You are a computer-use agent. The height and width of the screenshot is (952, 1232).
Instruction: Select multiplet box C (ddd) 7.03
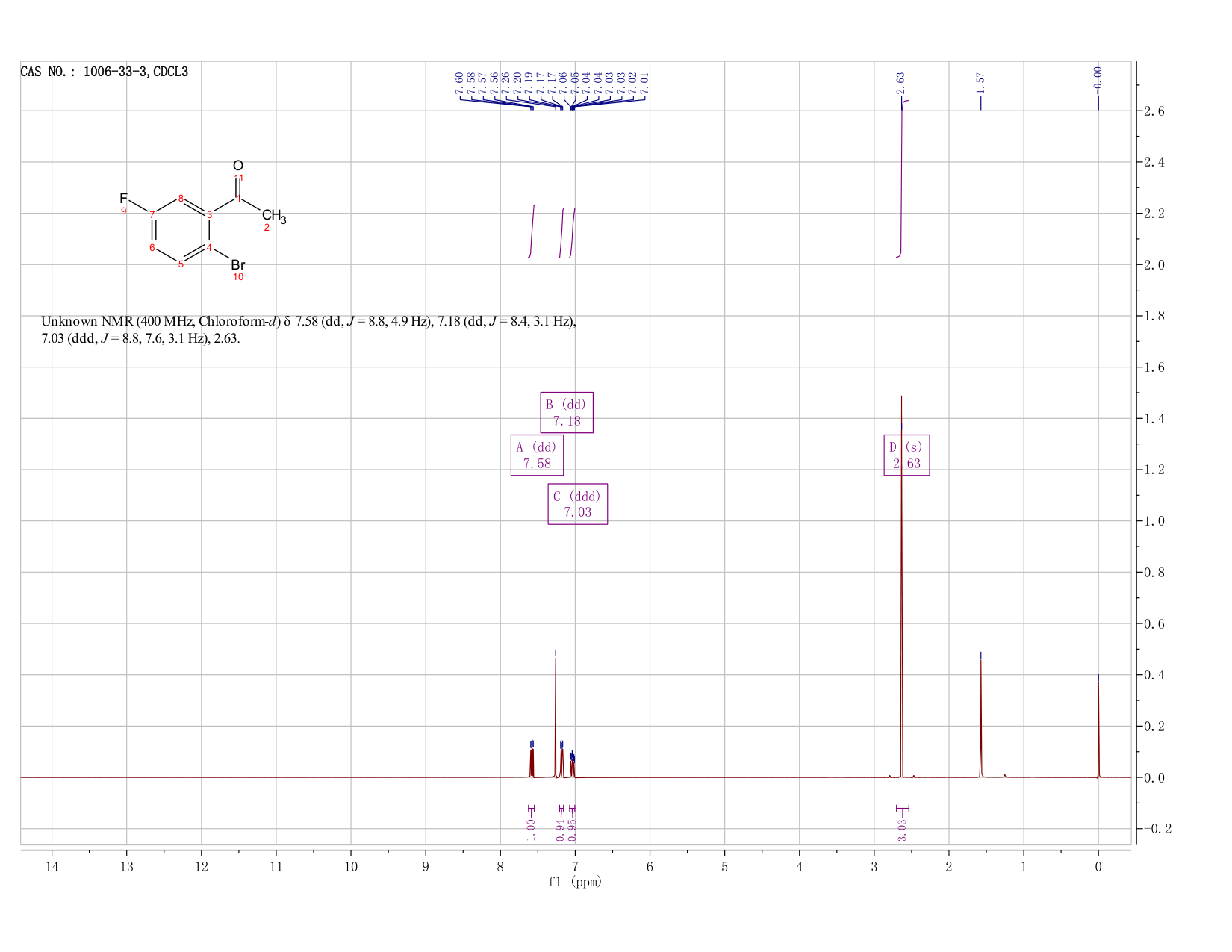578,504
